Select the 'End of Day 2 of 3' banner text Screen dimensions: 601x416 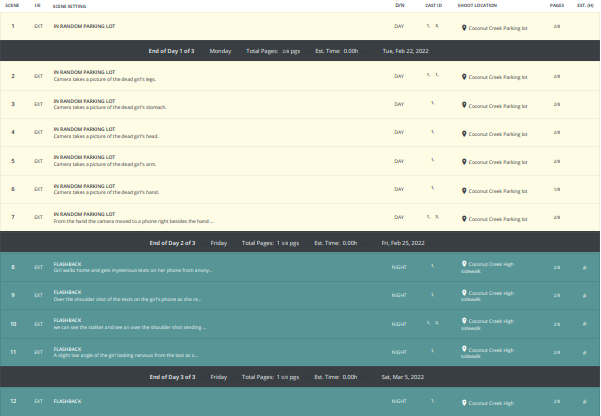click(172, 243)
